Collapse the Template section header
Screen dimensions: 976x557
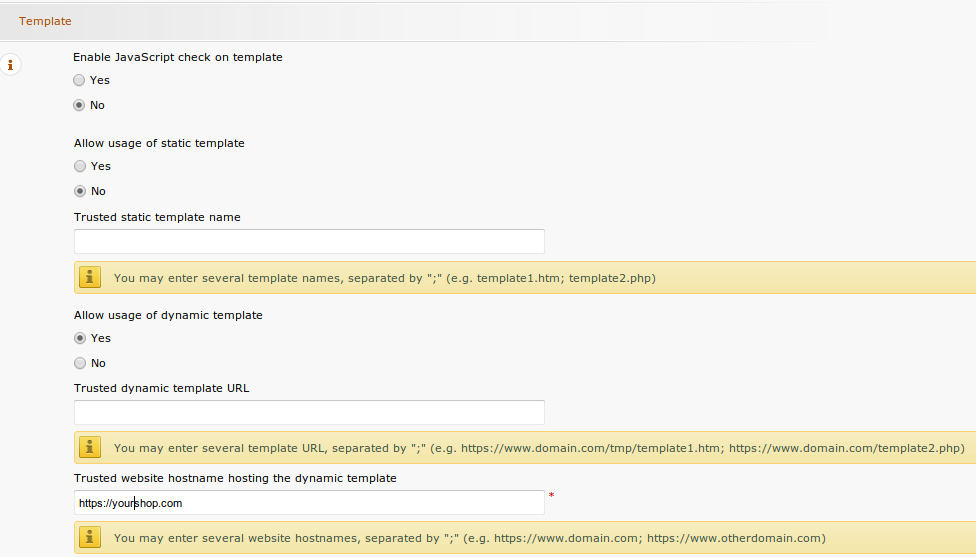[x=45, y=20]
